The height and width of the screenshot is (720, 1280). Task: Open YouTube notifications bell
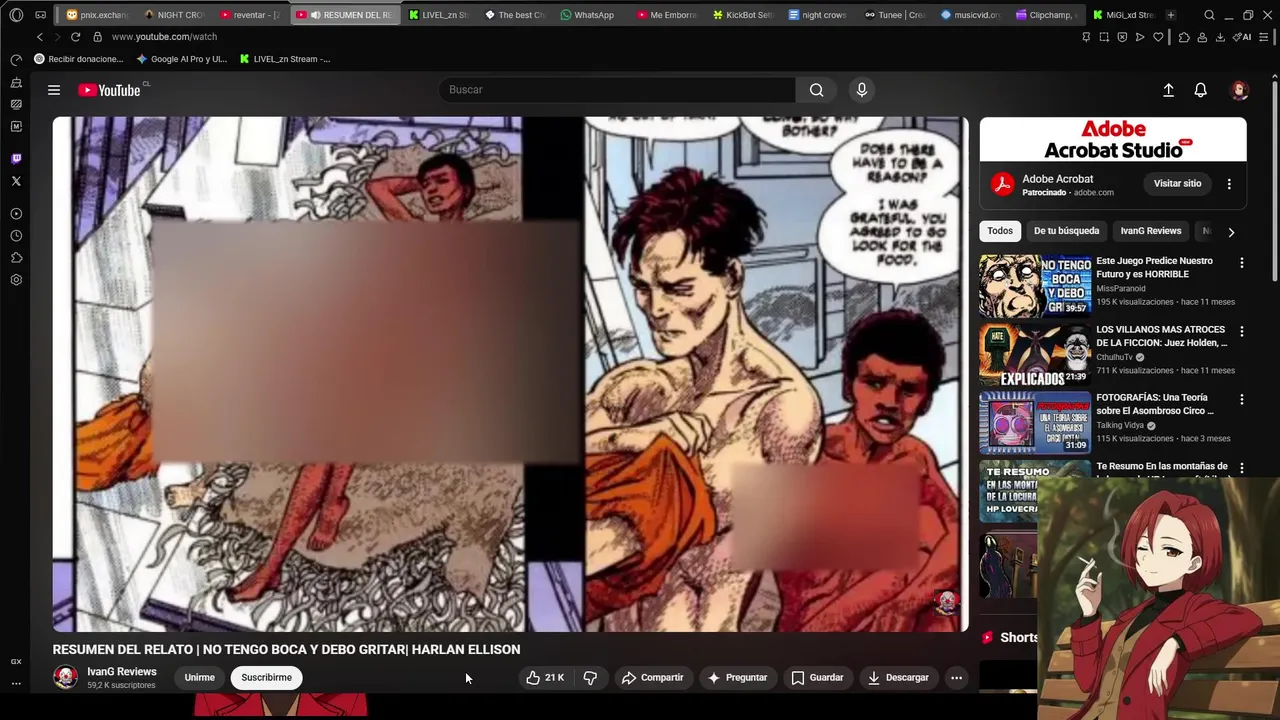[1201, 90]
